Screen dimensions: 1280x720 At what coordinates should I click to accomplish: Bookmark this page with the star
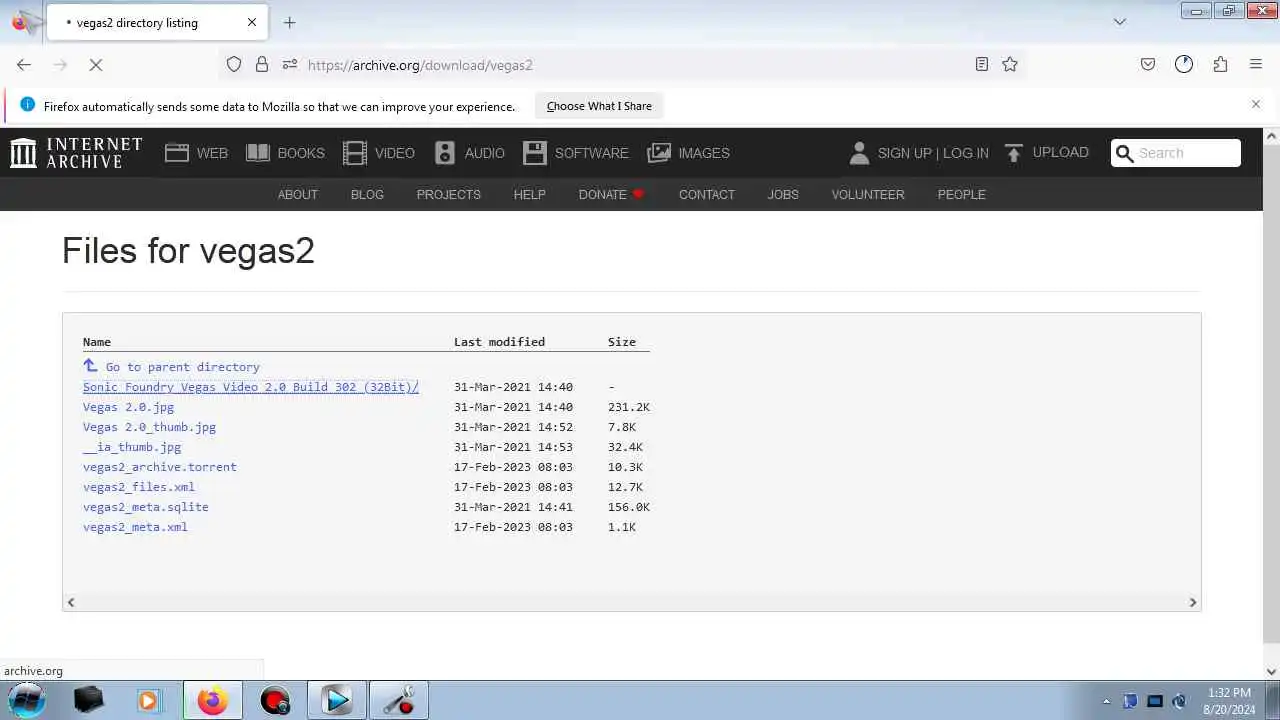1010,64
